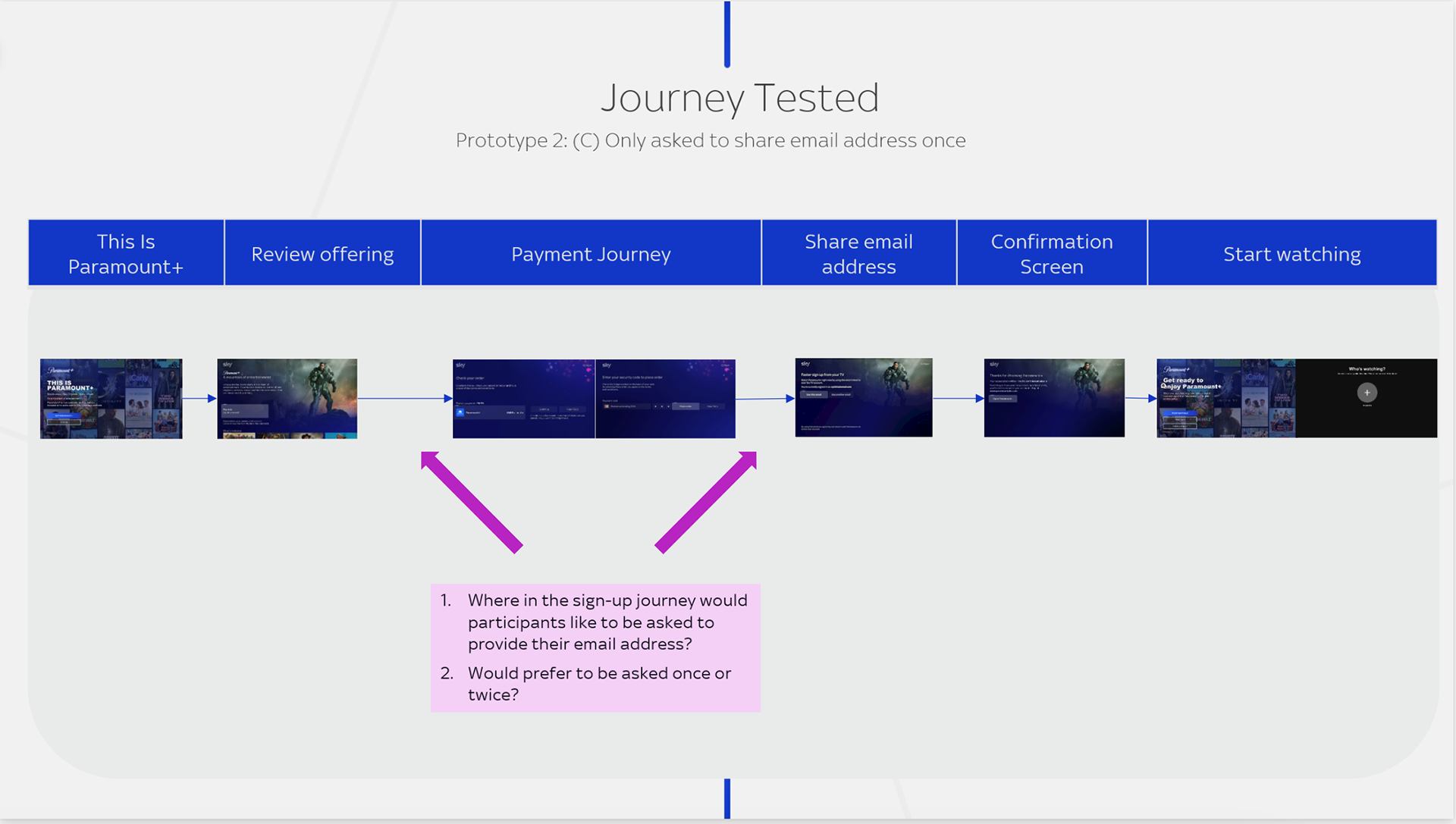
Task: Click the plus profile icon in Who's watching
Action: 1367,393
